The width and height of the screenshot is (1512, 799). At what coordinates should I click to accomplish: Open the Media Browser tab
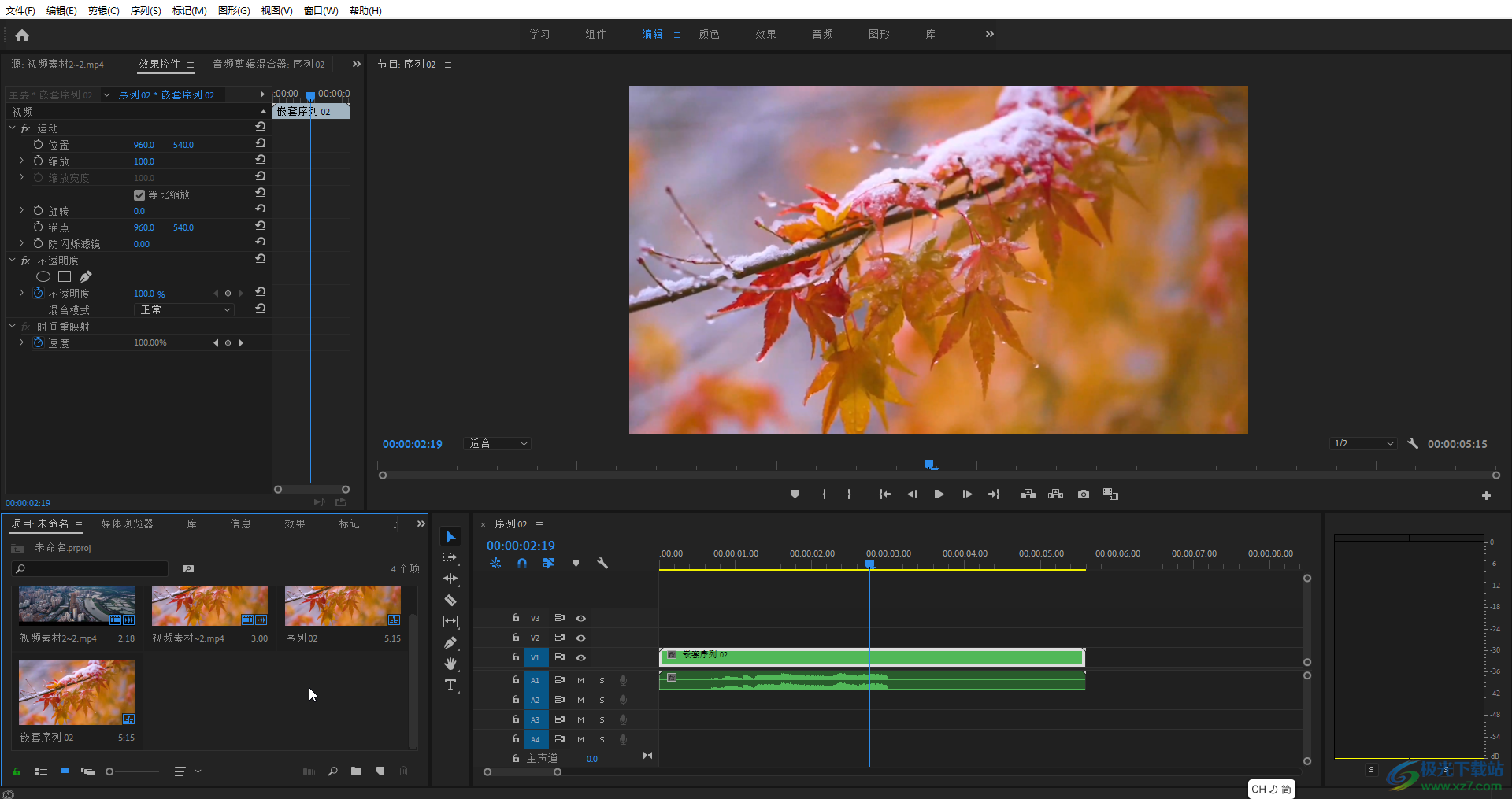[127, 523]
